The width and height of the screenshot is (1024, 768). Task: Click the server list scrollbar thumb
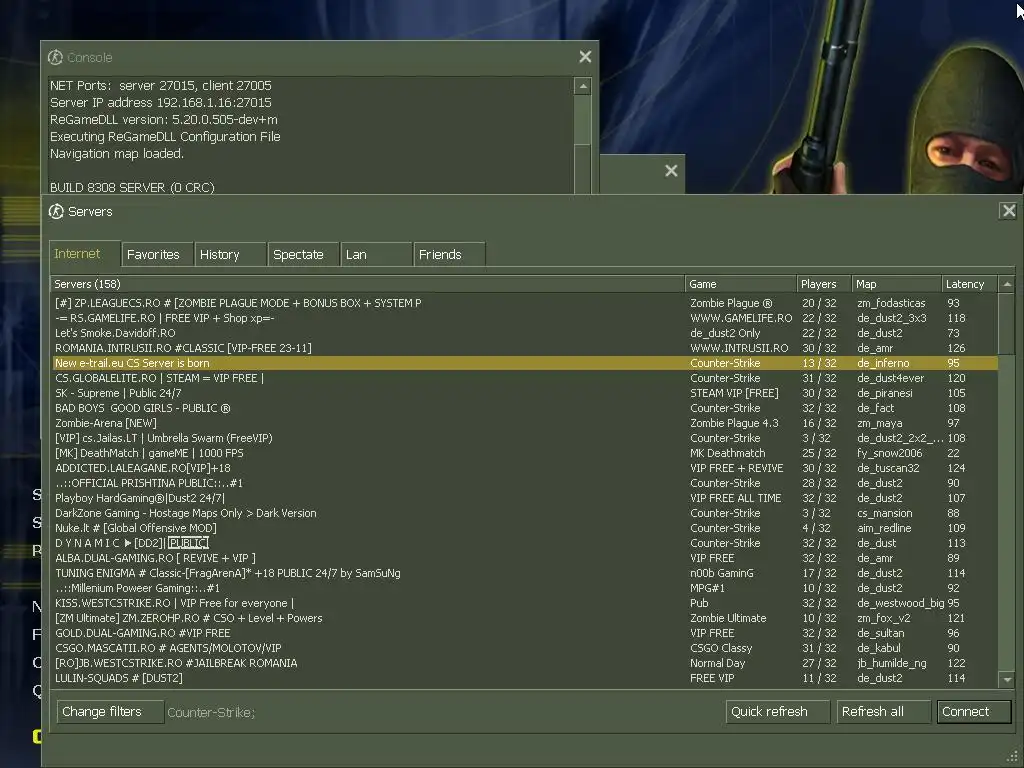pos(1006,323)
